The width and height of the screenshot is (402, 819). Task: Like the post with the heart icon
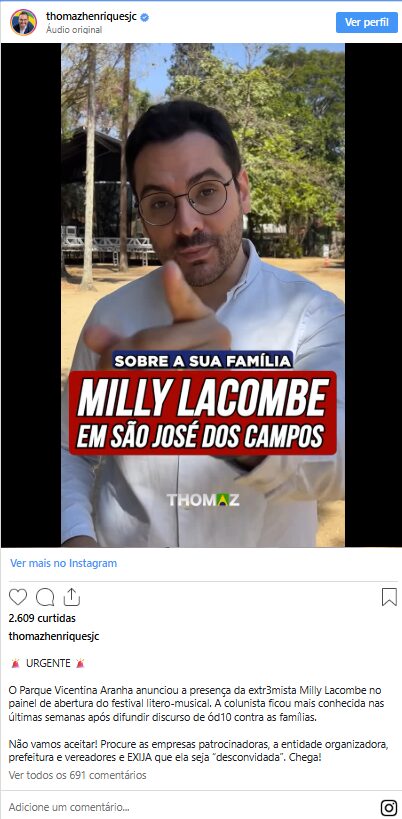pos(18,596)
